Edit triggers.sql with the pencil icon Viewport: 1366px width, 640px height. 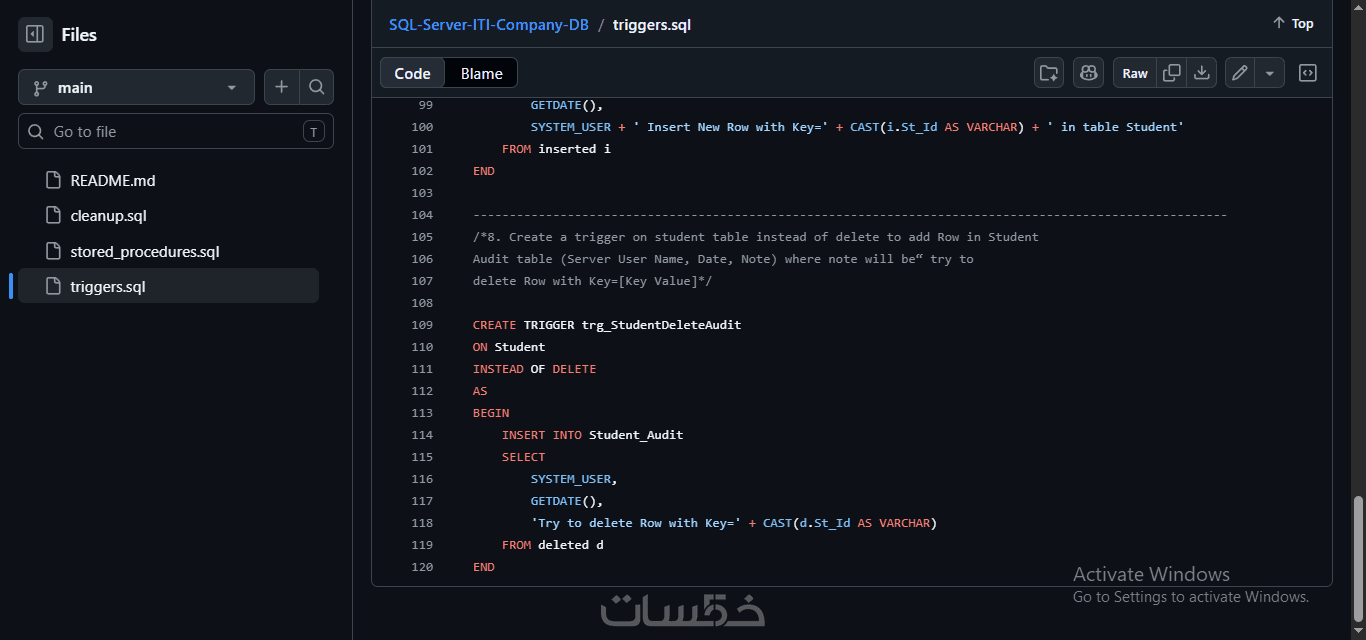[1240, 73]
